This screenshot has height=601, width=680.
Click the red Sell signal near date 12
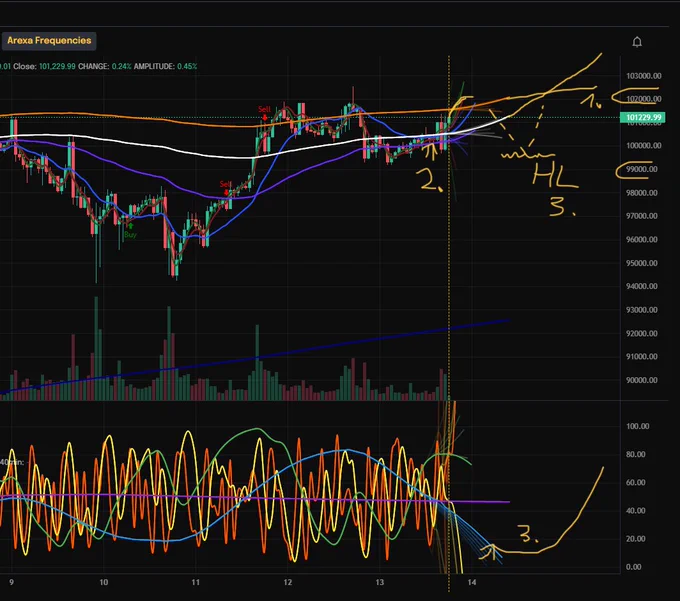[264, 112]
